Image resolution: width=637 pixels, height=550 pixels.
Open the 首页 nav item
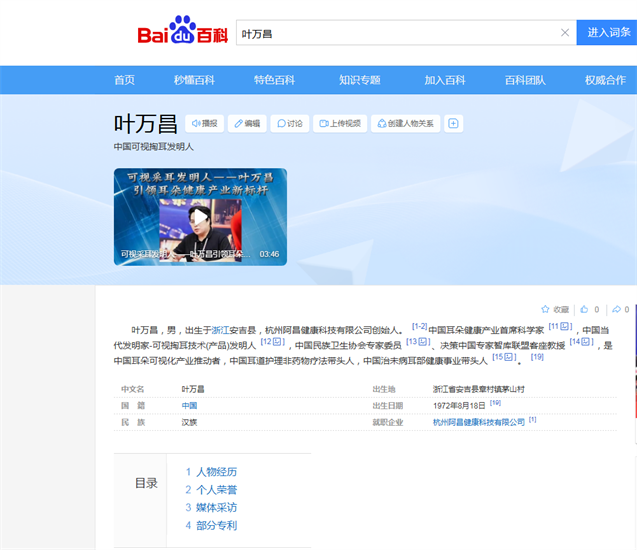[x=124, y=80]
